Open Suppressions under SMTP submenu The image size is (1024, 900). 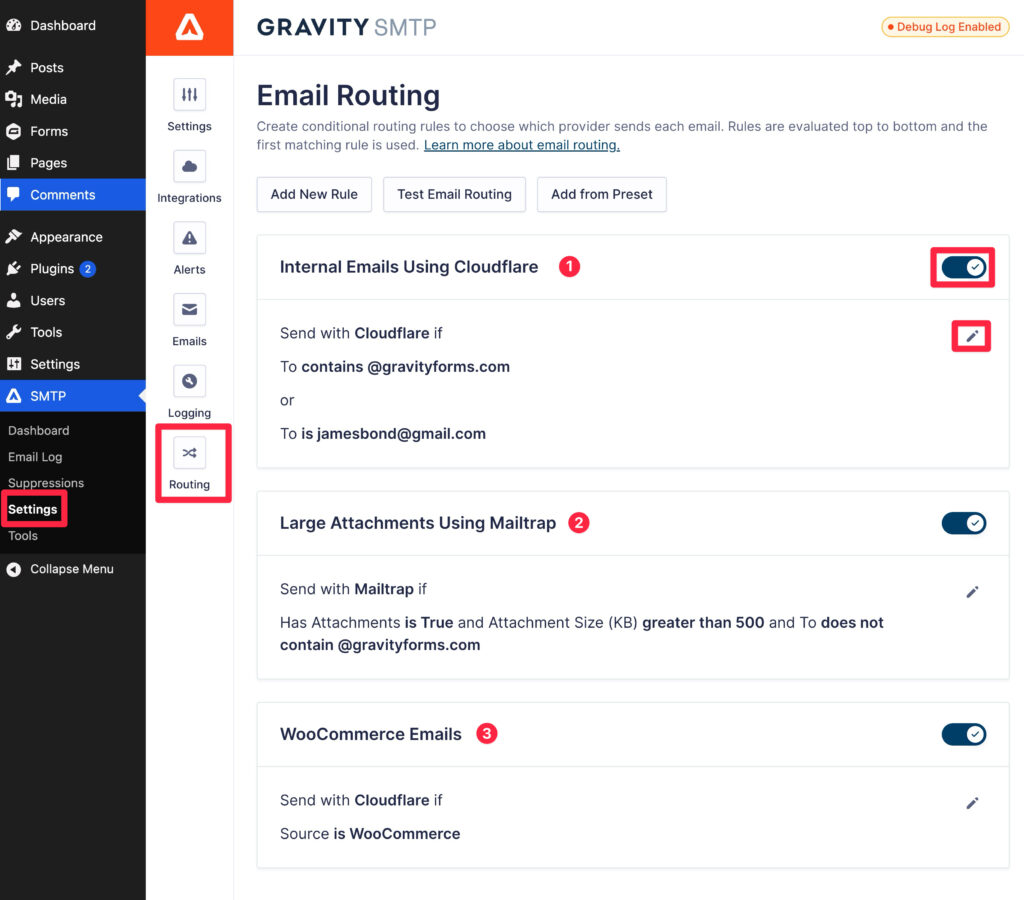coord(46,483)
